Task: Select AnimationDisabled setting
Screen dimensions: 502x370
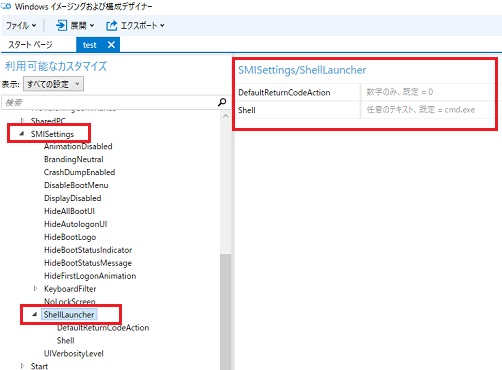Action: pos(78,146)
